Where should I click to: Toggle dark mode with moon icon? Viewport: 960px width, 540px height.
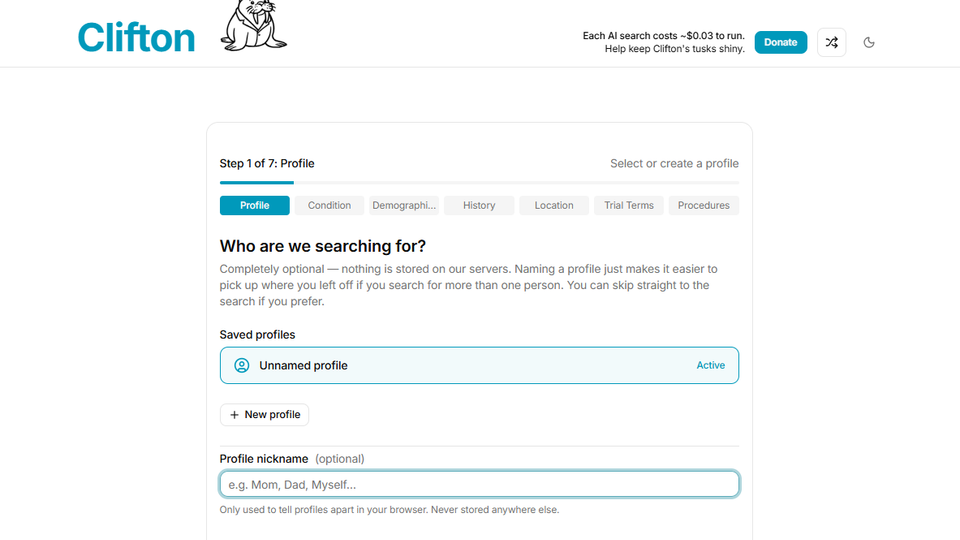tap(869, 42)
